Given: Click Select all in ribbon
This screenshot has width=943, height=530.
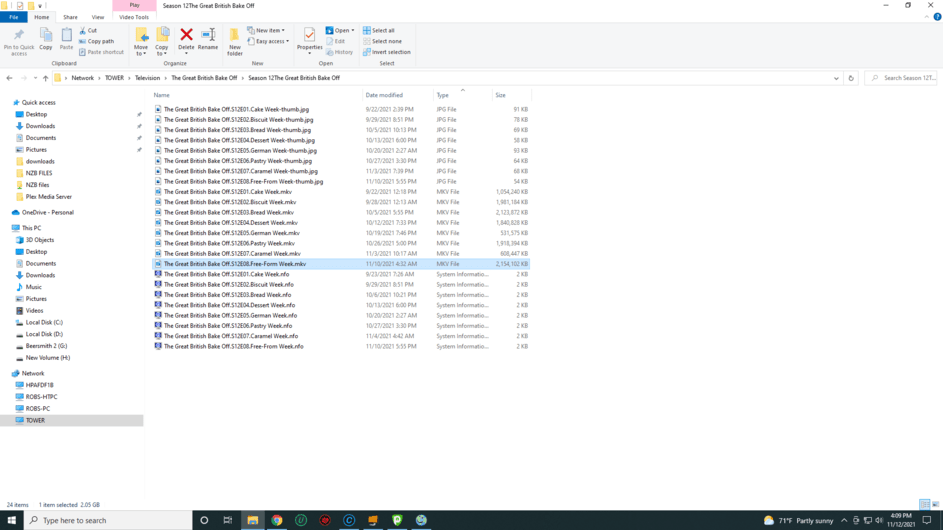Looking at the screenshot, I should pos(379,30).
